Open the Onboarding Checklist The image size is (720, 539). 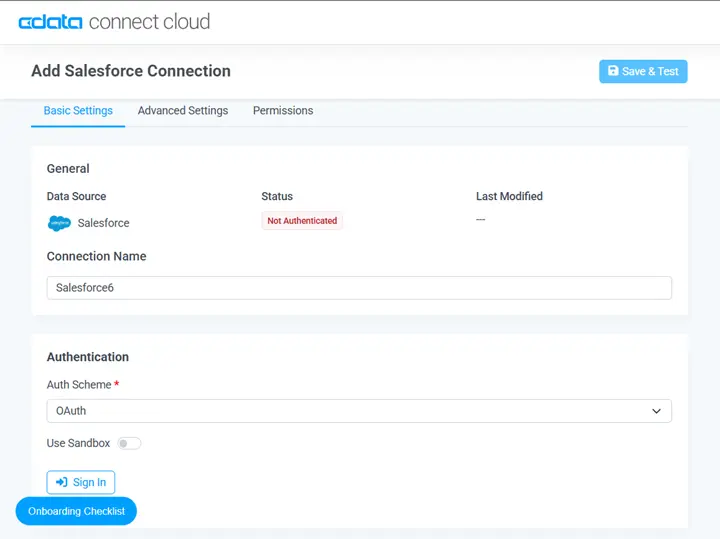tap(76, 511)
